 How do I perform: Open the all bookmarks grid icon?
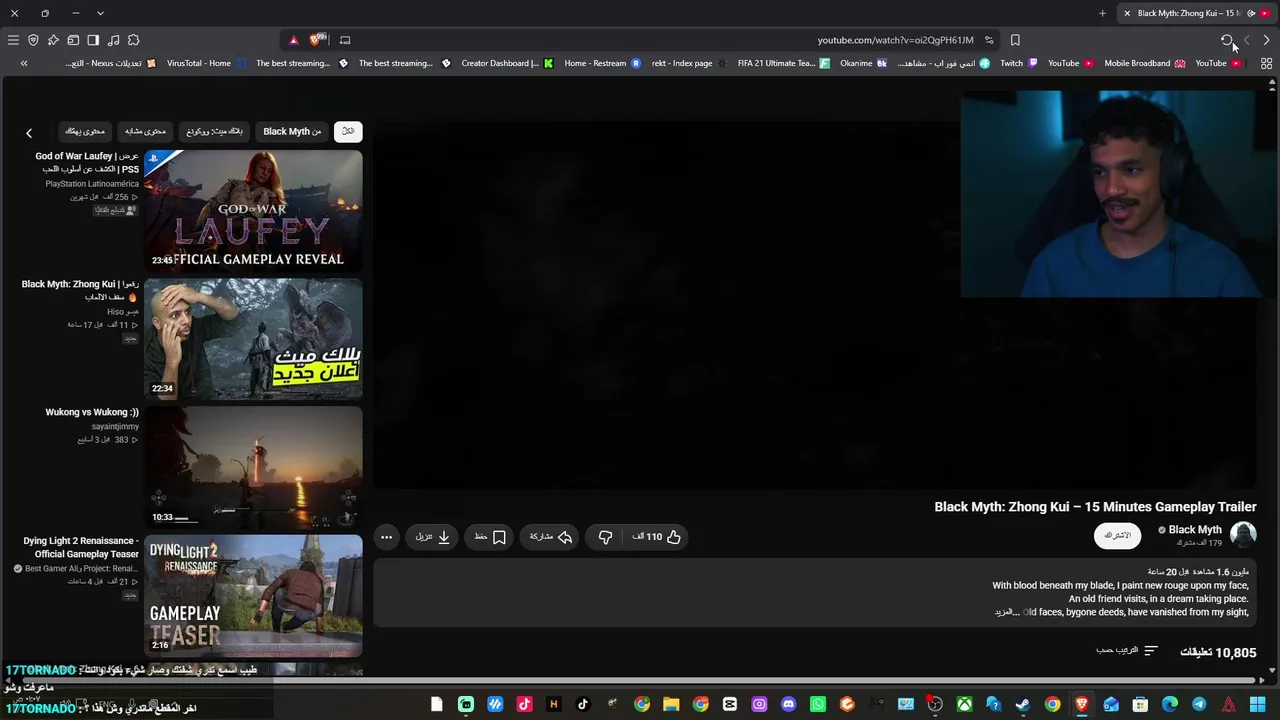click(1266, 63)
